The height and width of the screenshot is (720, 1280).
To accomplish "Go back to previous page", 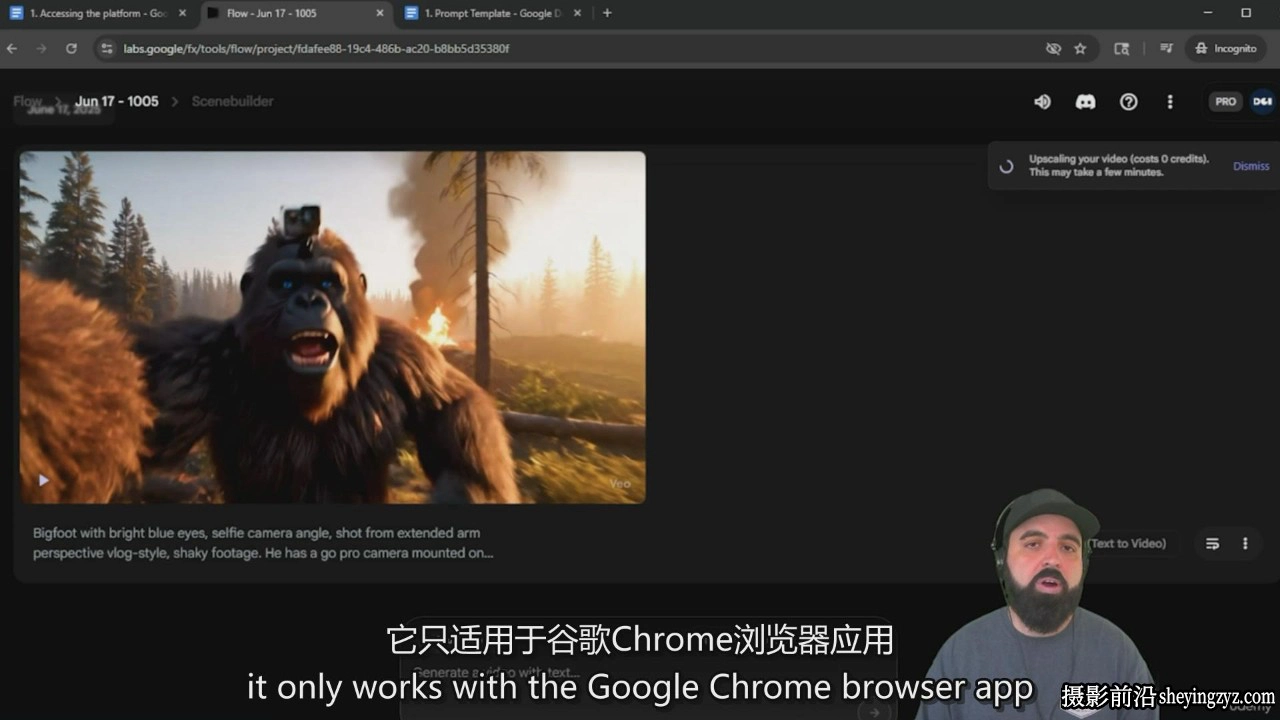I will pos(12,48).
